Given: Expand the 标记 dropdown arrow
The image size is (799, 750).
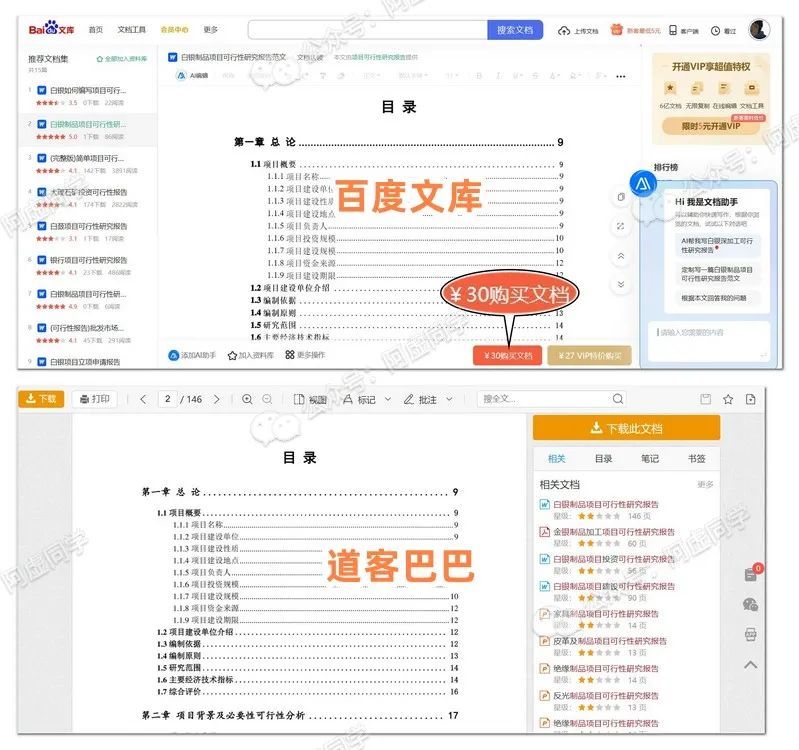Looking at the screenshot, I should click(388, 399).
